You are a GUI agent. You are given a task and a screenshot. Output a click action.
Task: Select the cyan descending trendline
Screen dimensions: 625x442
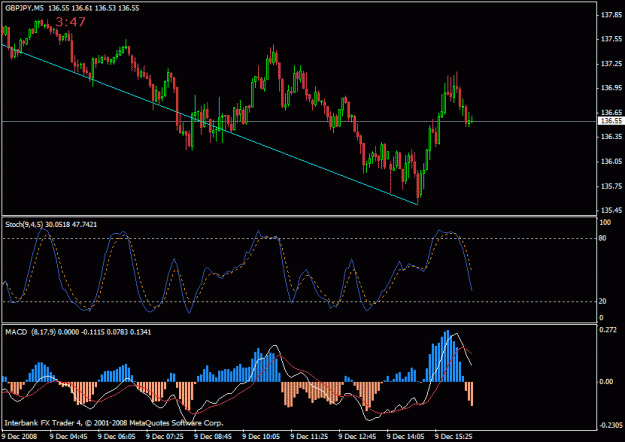point(210,124)
